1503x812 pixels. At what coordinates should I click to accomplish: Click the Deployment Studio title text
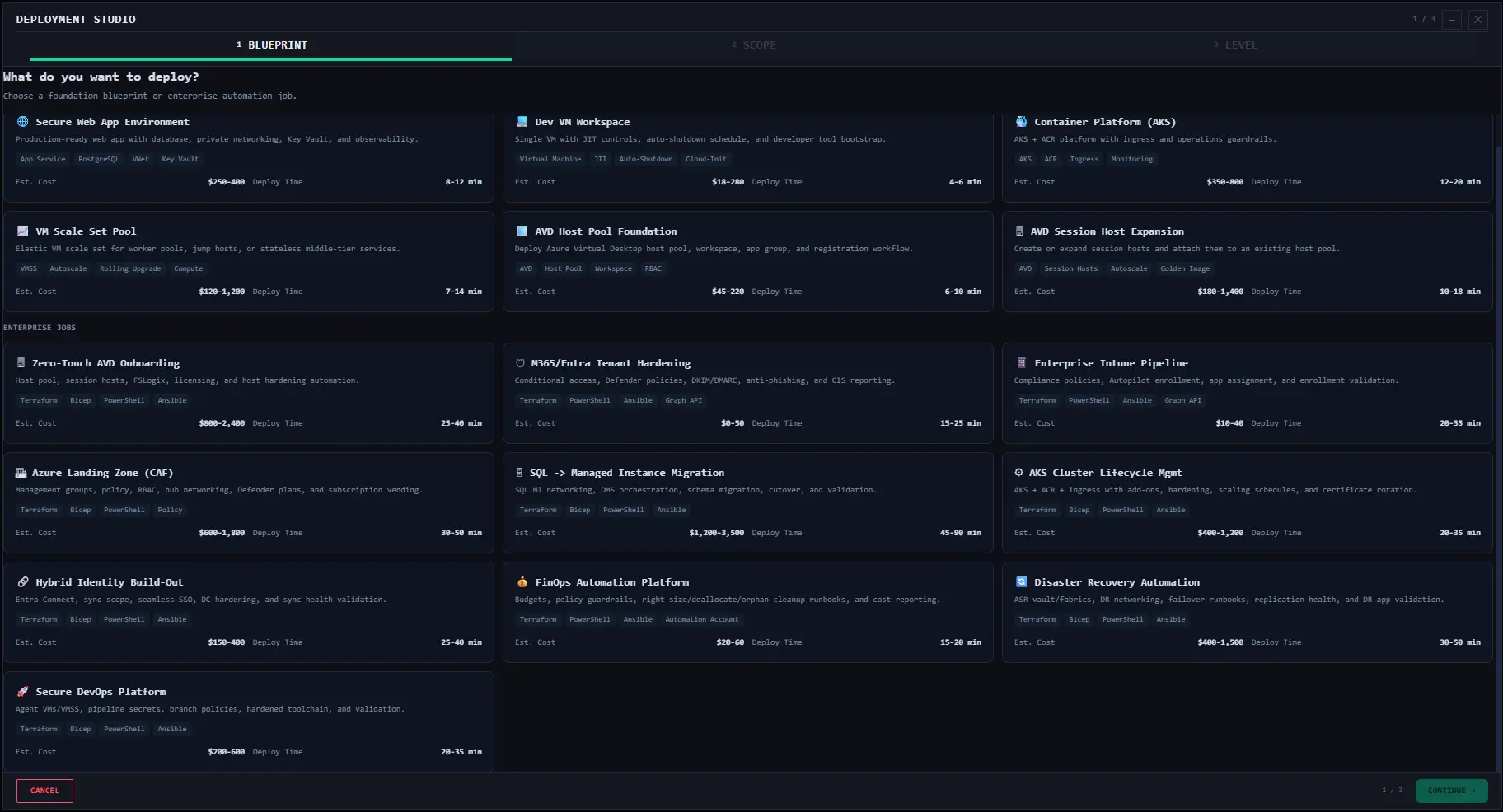(x=76, y=19)
